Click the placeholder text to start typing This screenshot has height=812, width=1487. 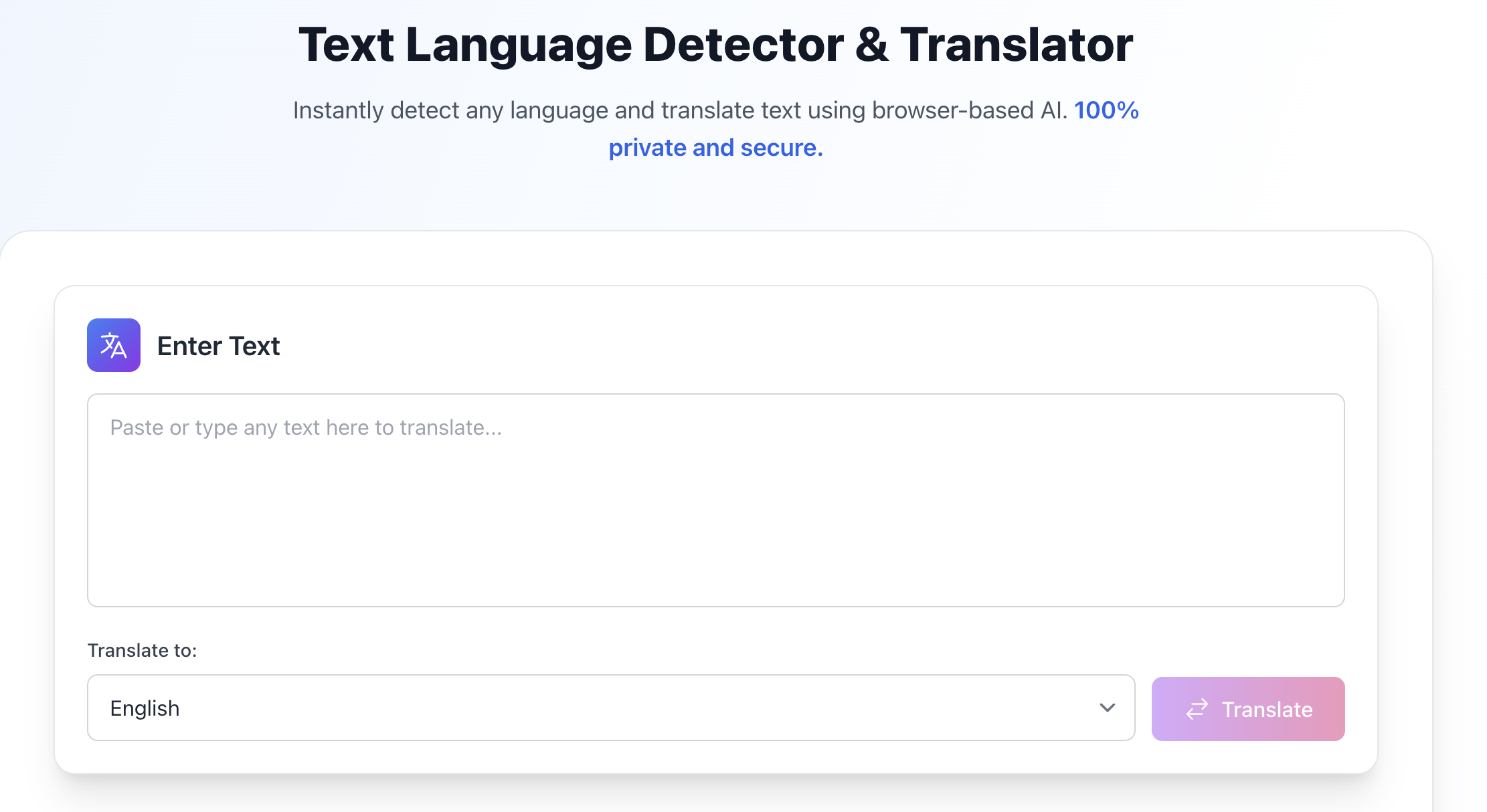(307, 427)
